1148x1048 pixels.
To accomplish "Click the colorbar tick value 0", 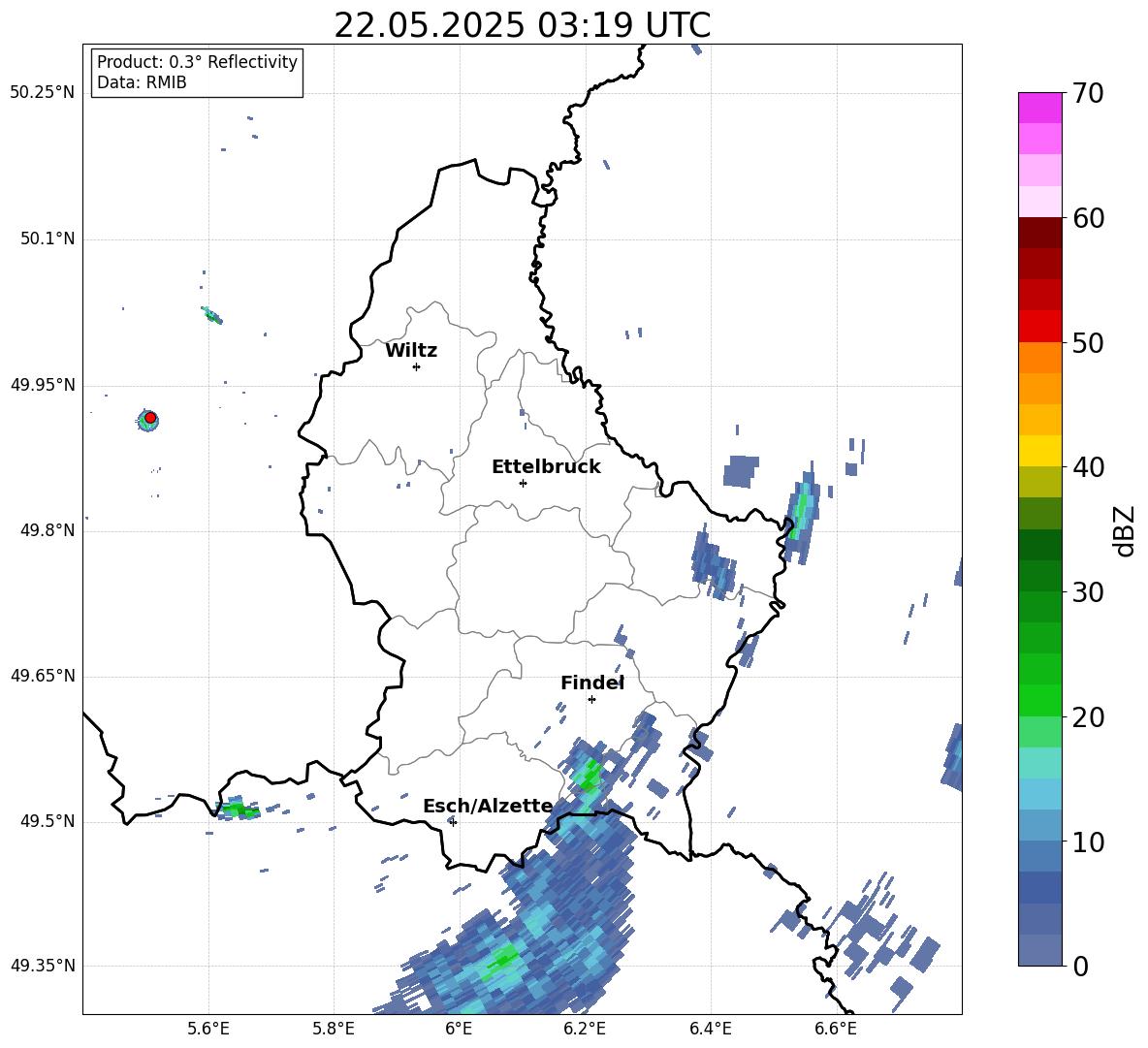I will tap(1080, 967).
